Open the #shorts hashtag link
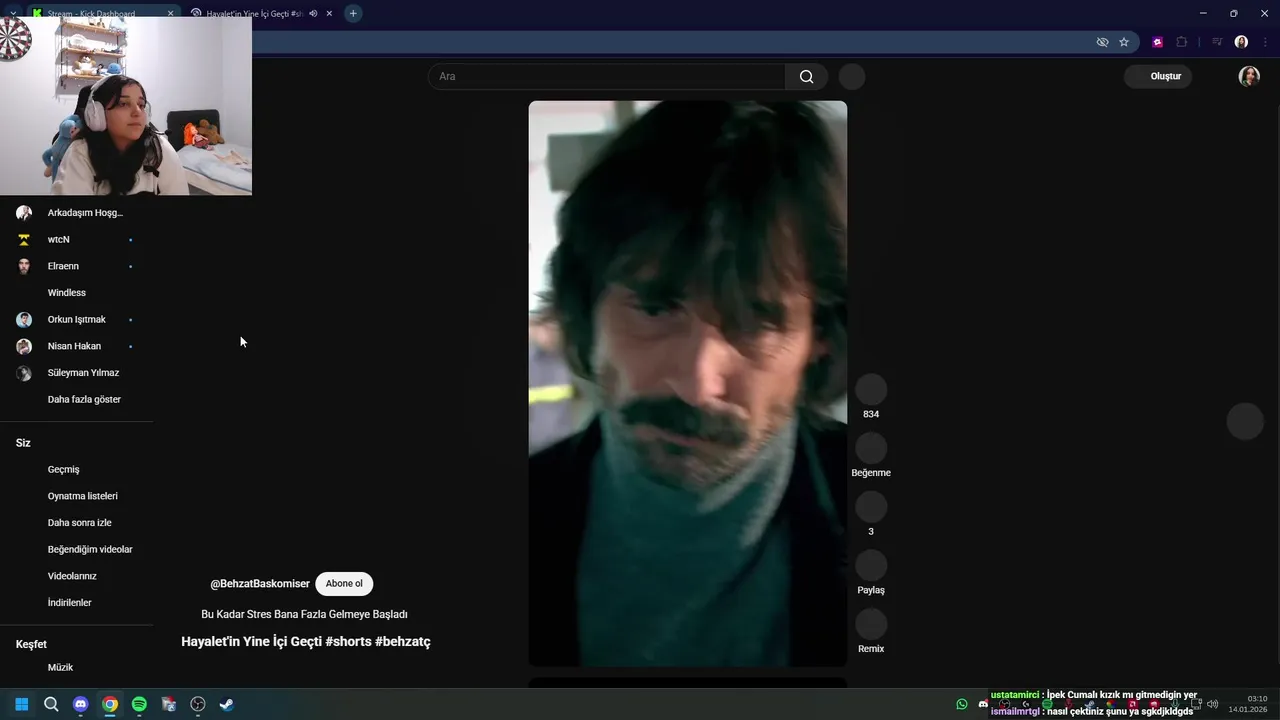The height and width of the screenshot is (720, 1280). 348,642
